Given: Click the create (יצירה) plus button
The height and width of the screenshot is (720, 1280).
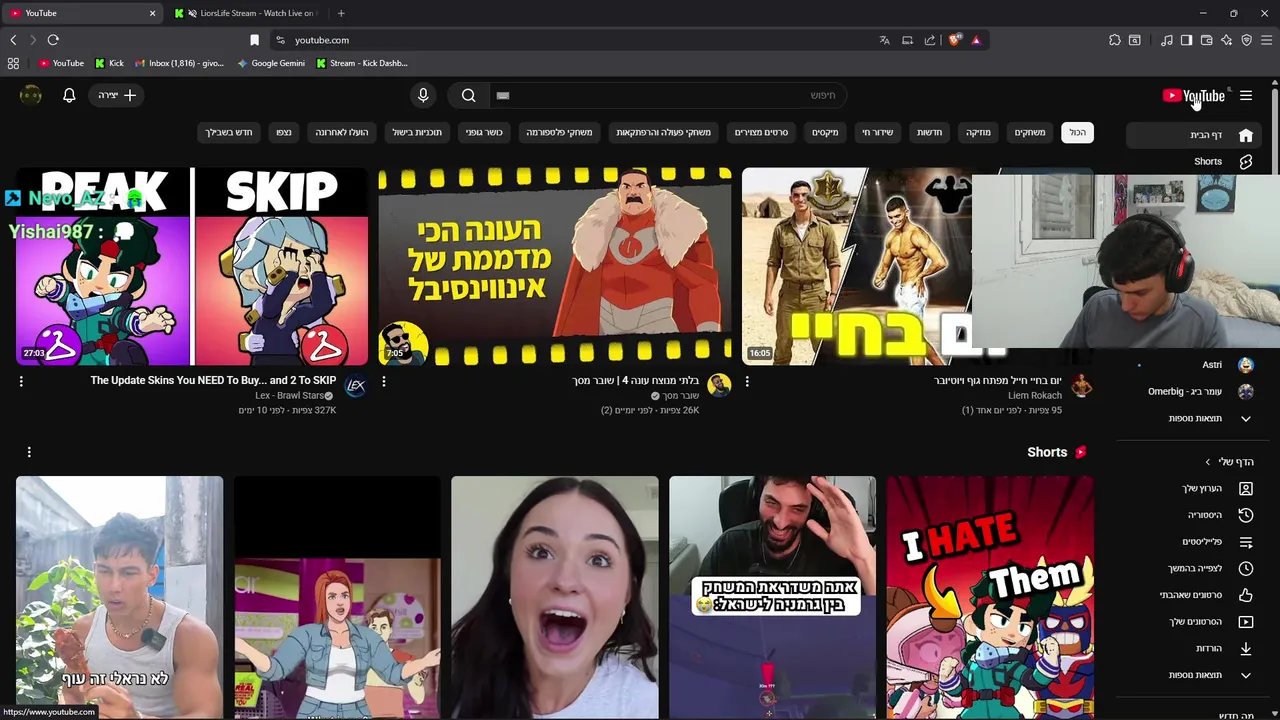Looking at the screenshot, I should coord(117,95).
